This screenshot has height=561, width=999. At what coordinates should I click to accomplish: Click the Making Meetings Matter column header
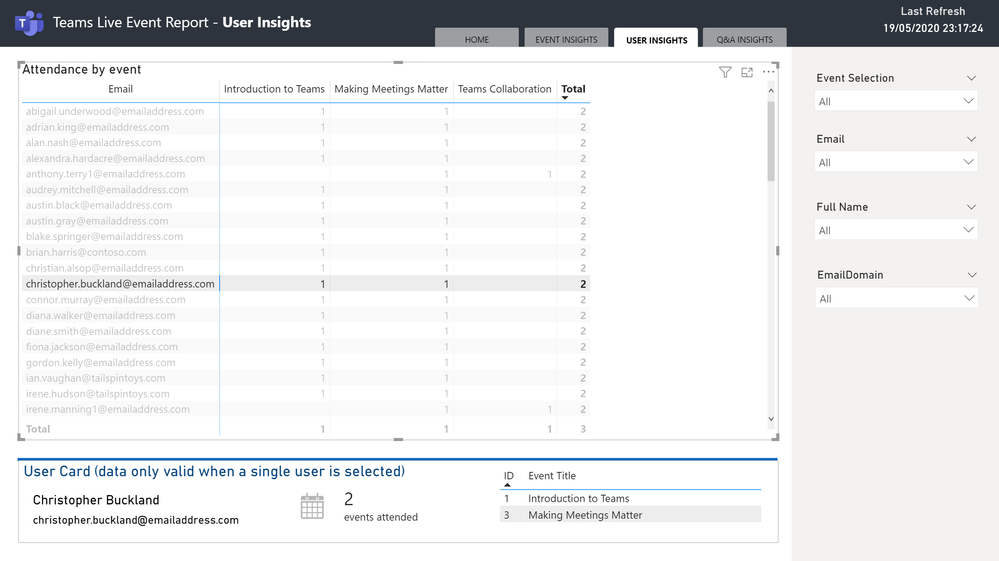point(391,89)
